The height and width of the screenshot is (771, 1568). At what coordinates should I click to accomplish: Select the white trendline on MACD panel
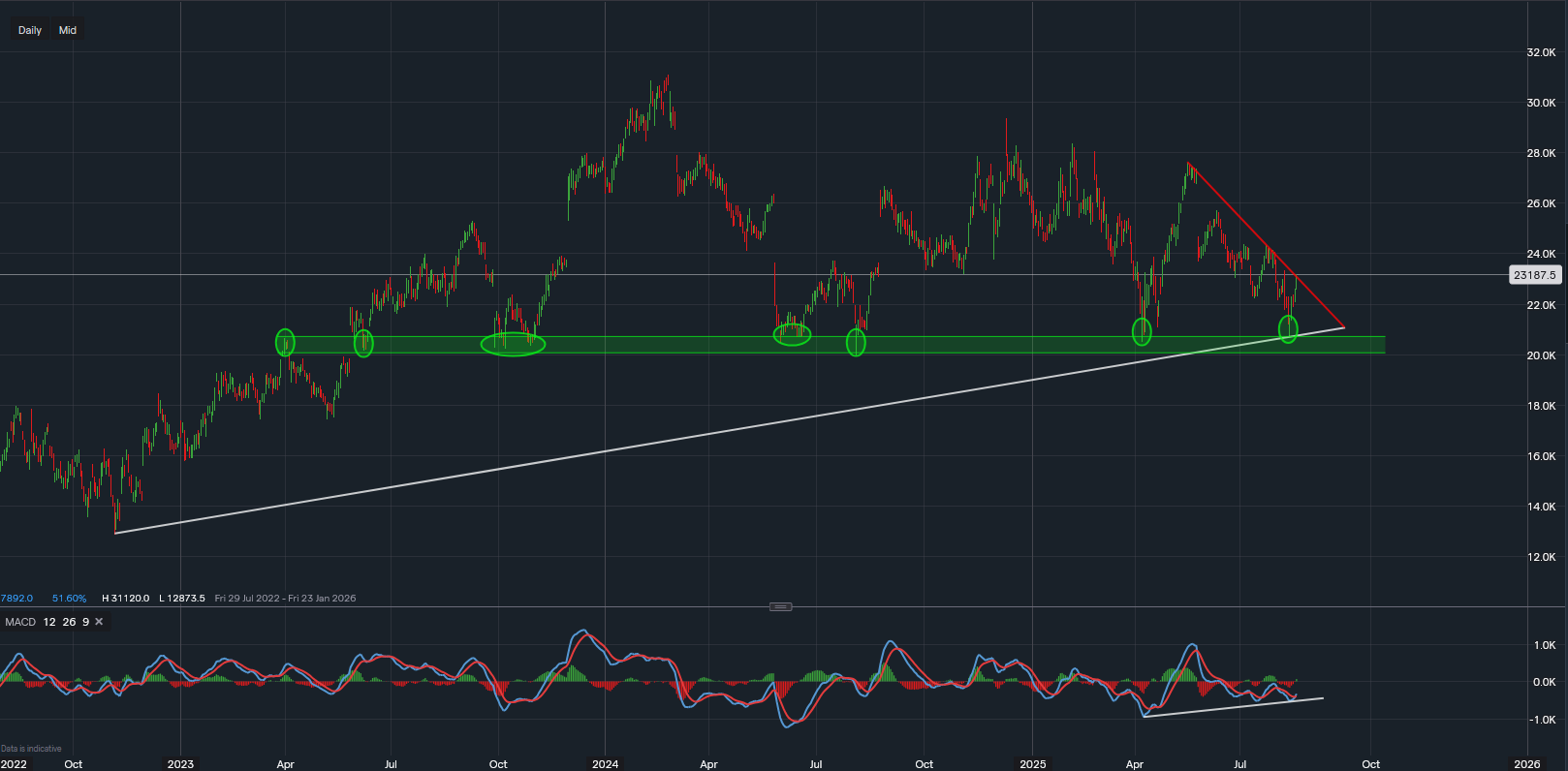tap(1231, 707)
